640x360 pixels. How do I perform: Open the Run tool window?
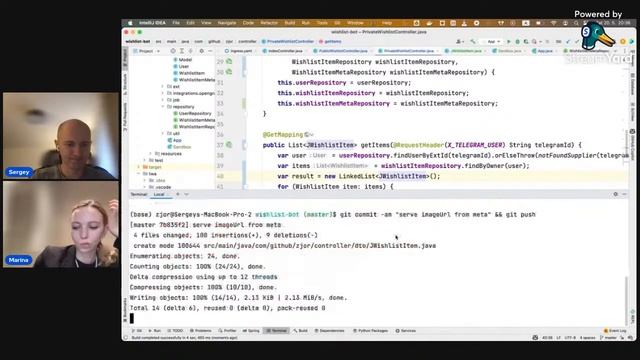coord(155,331)
